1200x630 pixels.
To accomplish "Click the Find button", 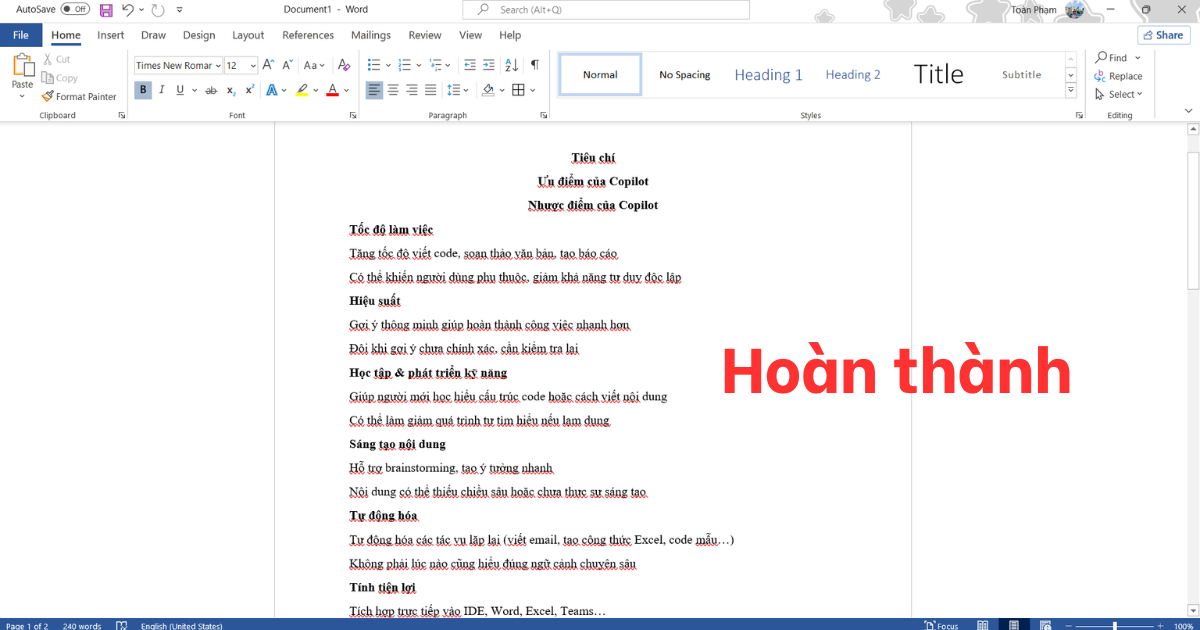I will tap(1111, 58).
